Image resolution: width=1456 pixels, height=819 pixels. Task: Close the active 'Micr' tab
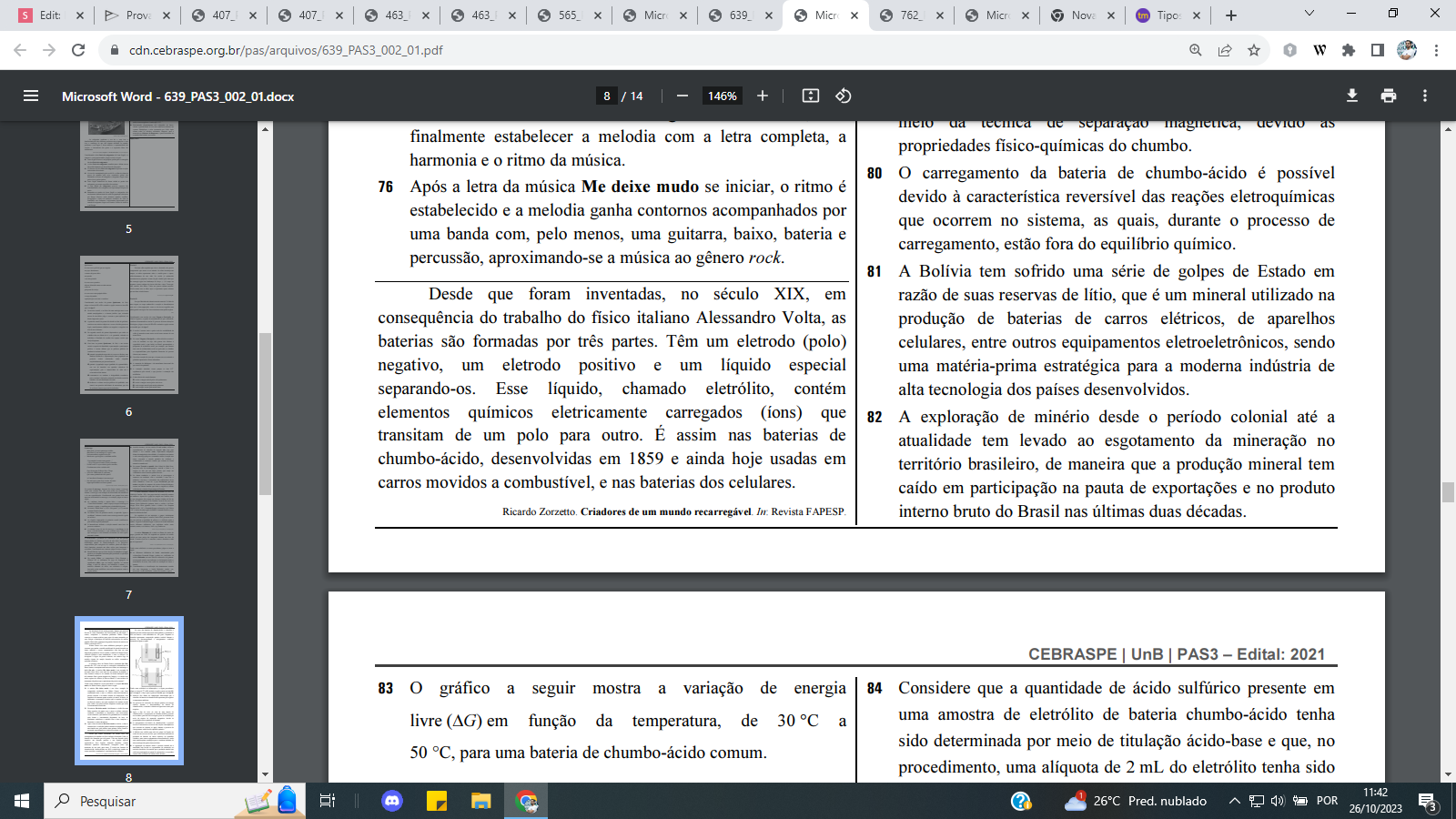(854, 15)
